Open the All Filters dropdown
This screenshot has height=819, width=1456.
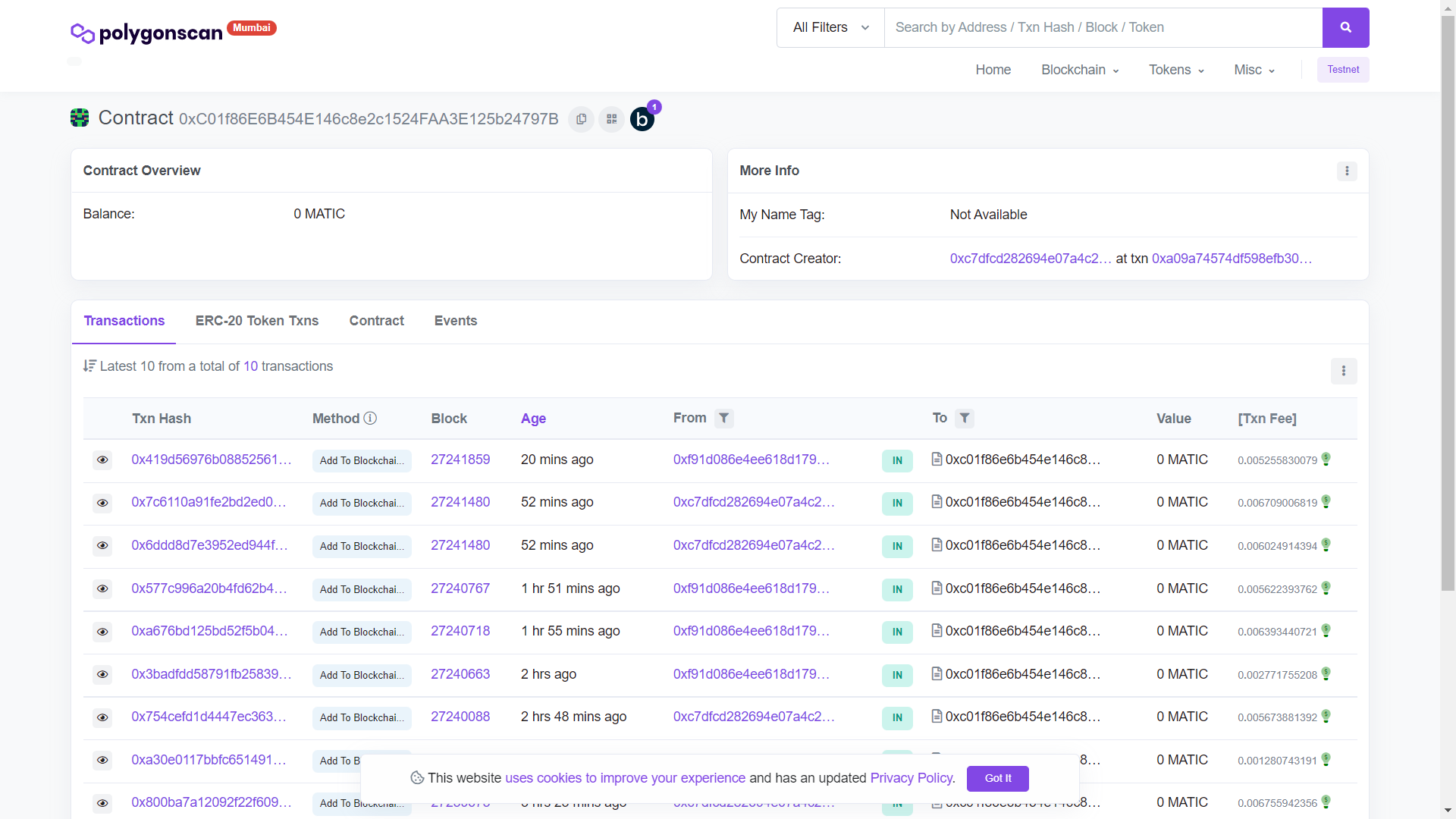(x=830, y=27)
